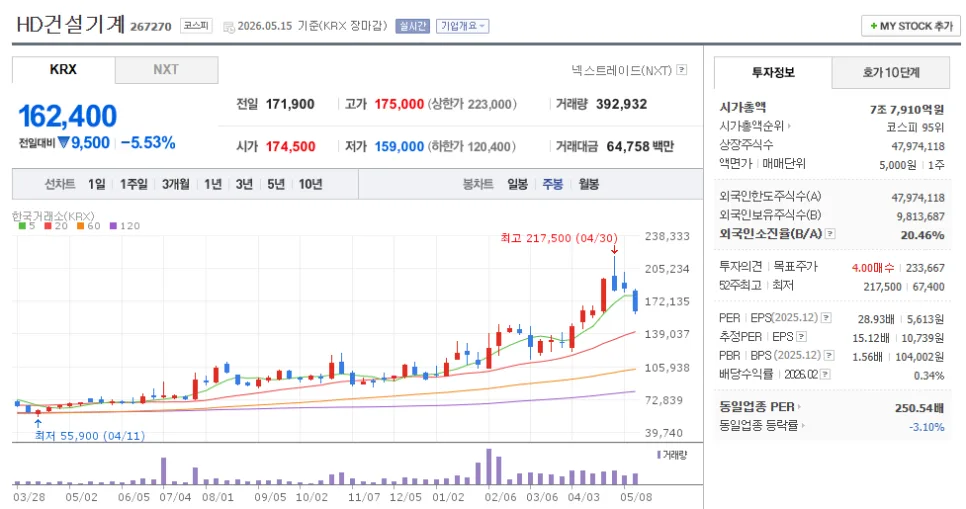Switch to the KRX tab

[63, 70]
